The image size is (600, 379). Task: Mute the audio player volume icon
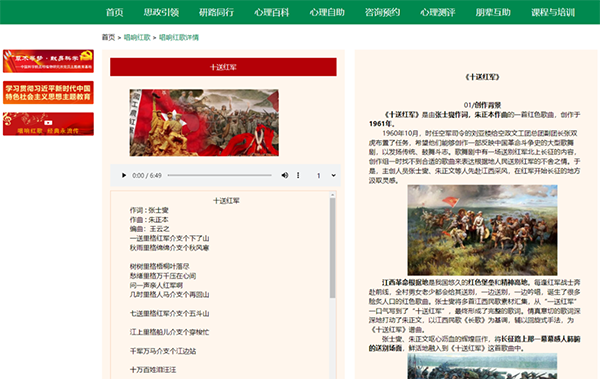click(285, 175)
